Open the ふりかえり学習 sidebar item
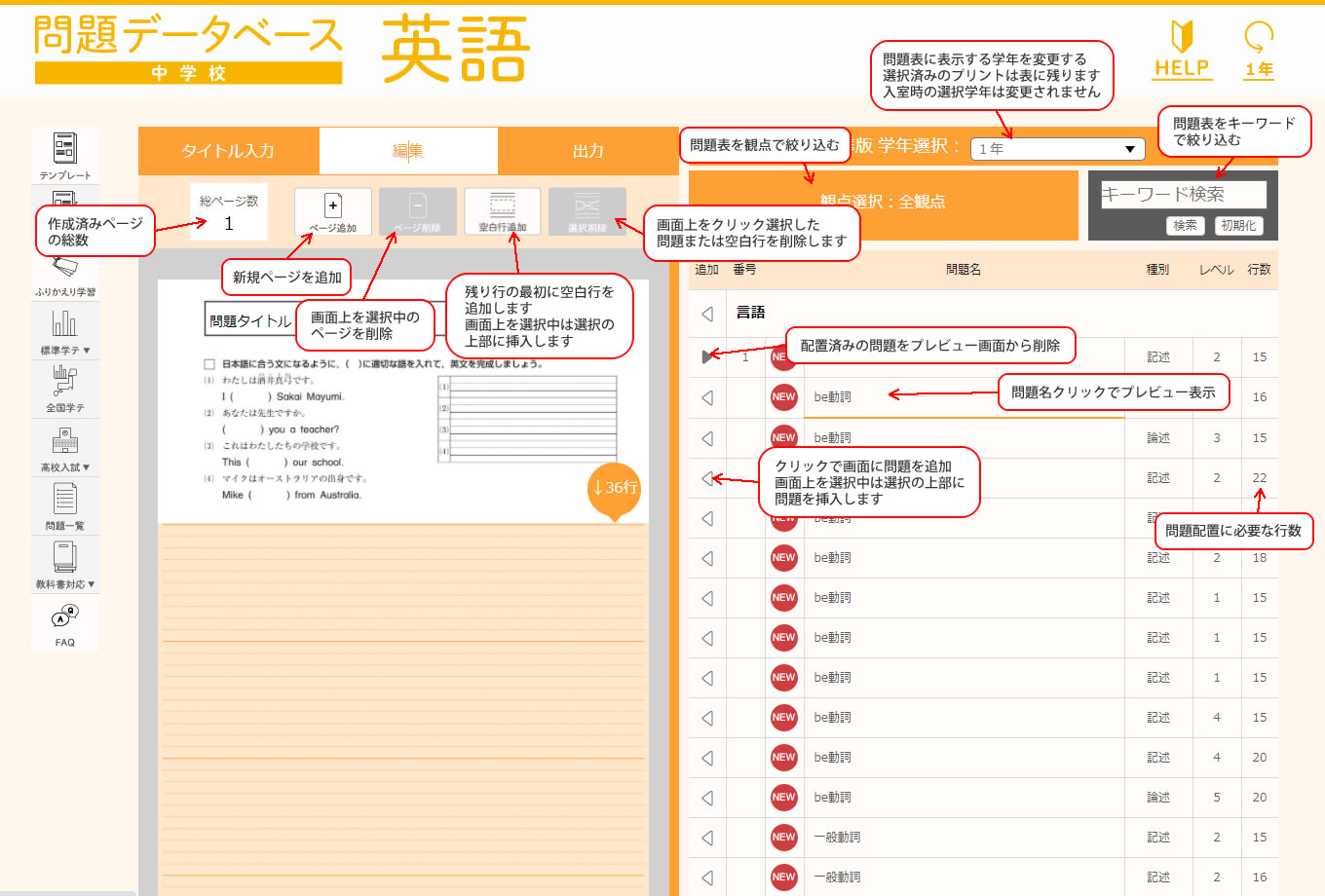 64,276
